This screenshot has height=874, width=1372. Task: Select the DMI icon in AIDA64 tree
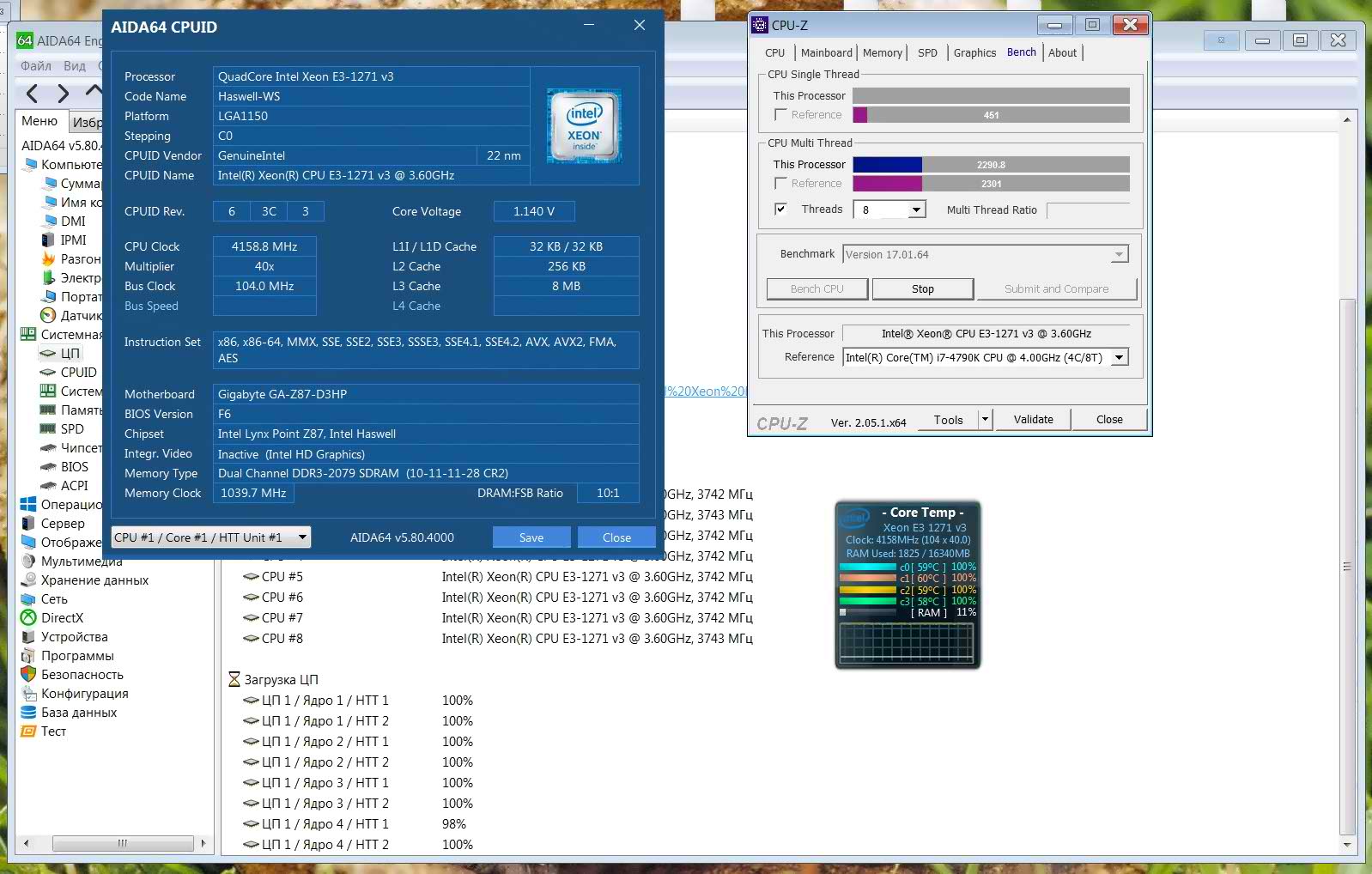[50, 221]
